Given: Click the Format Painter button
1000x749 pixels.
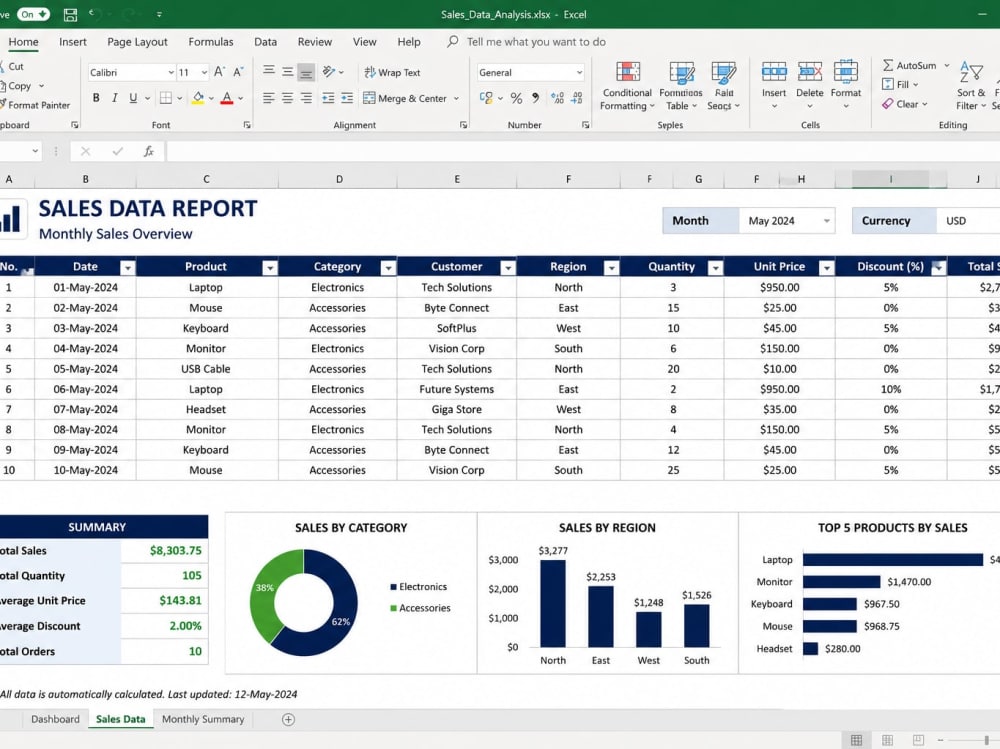Looking at the screenshot, I should (x=35, y=105).
